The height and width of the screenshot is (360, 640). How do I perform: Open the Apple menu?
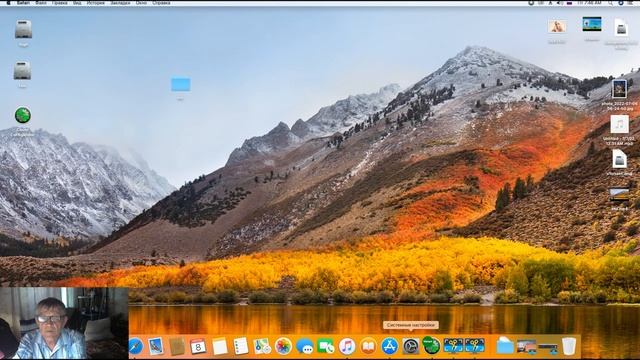[x=8, y=3]
